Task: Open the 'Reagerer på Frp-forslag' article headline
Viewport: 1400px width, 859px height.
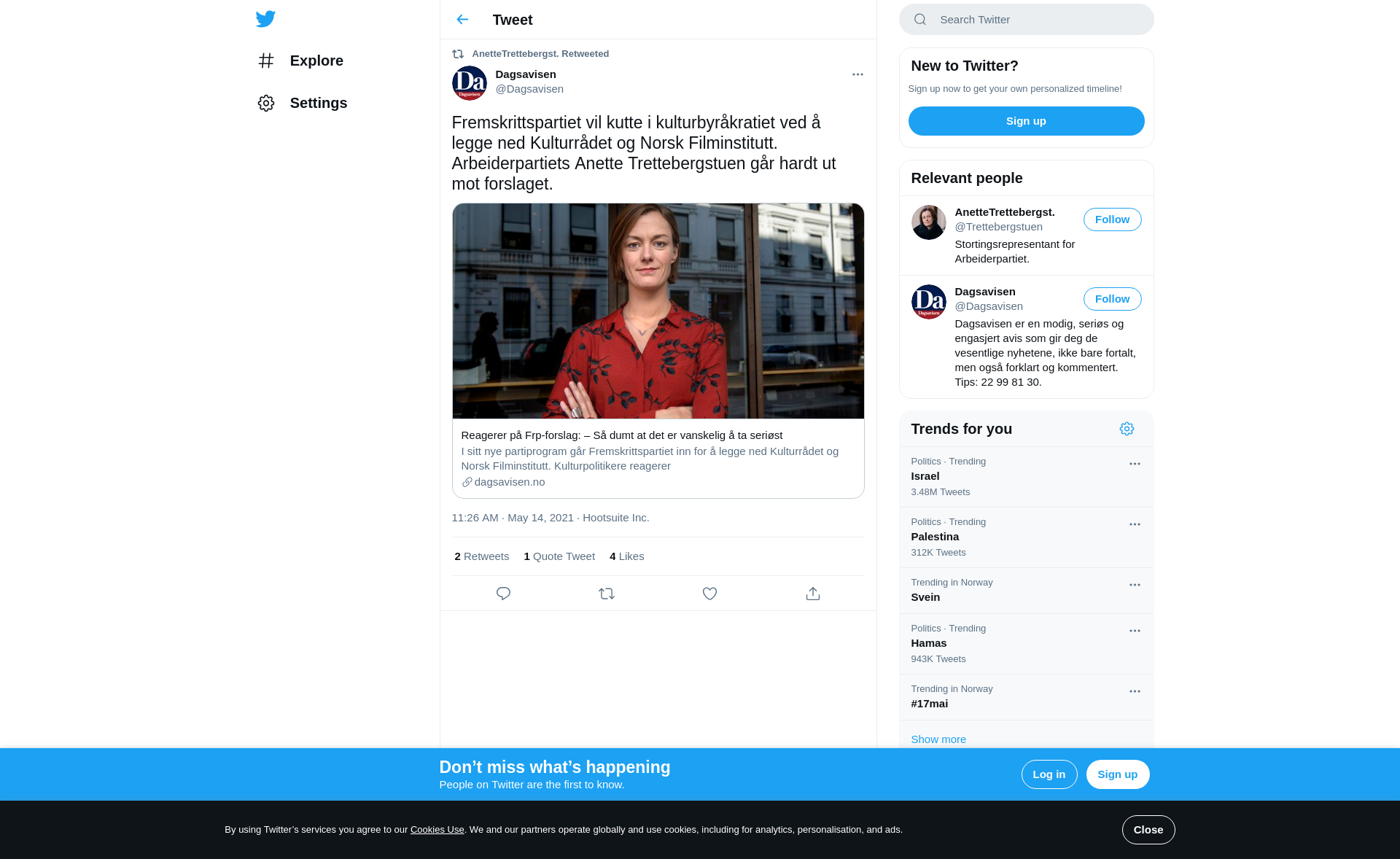Action: click(622, 435)
